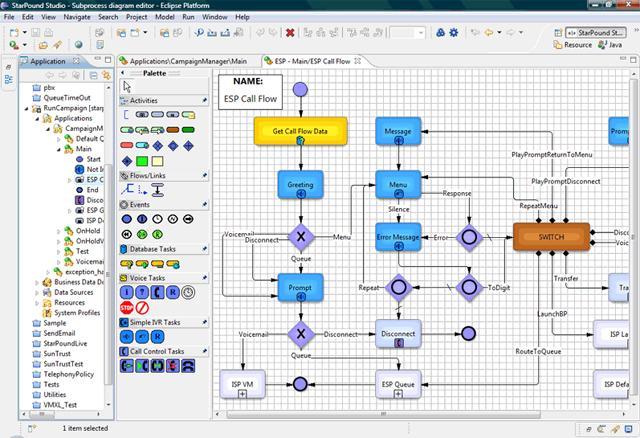Screen dimensions: 640x438
Task: Click the ESP Queue subprocess node
Action: (x=398, y=384)
